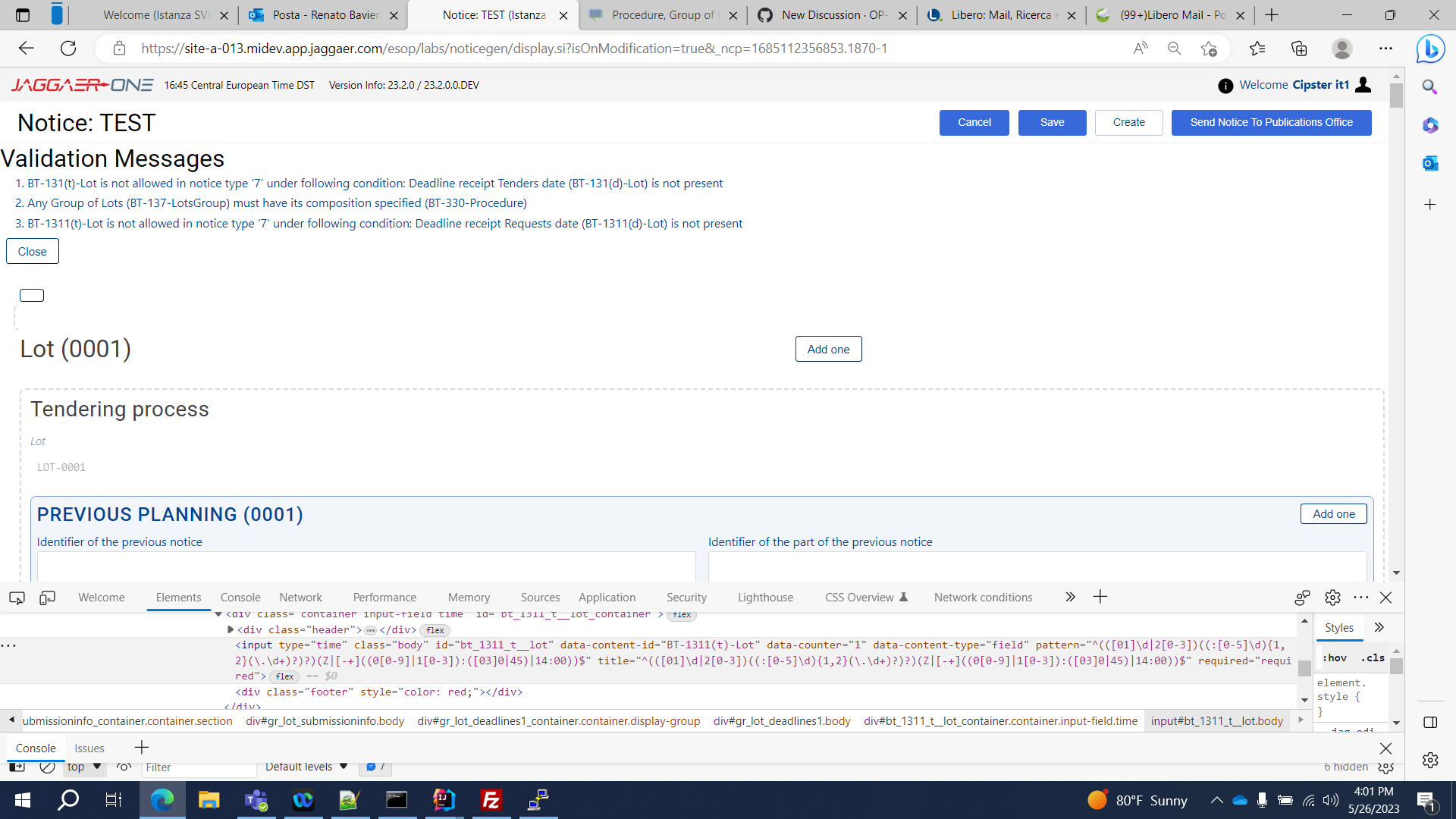1456x819 pixels.
Task: Expand the header div in the DOM tree
Action: 230,629
